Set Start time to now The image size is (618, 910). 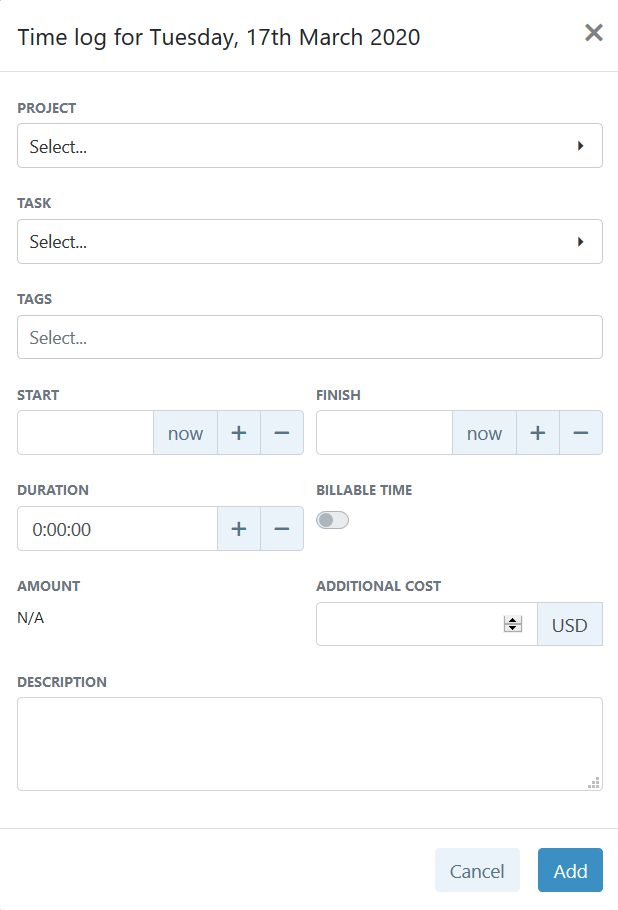coord(185,433)
